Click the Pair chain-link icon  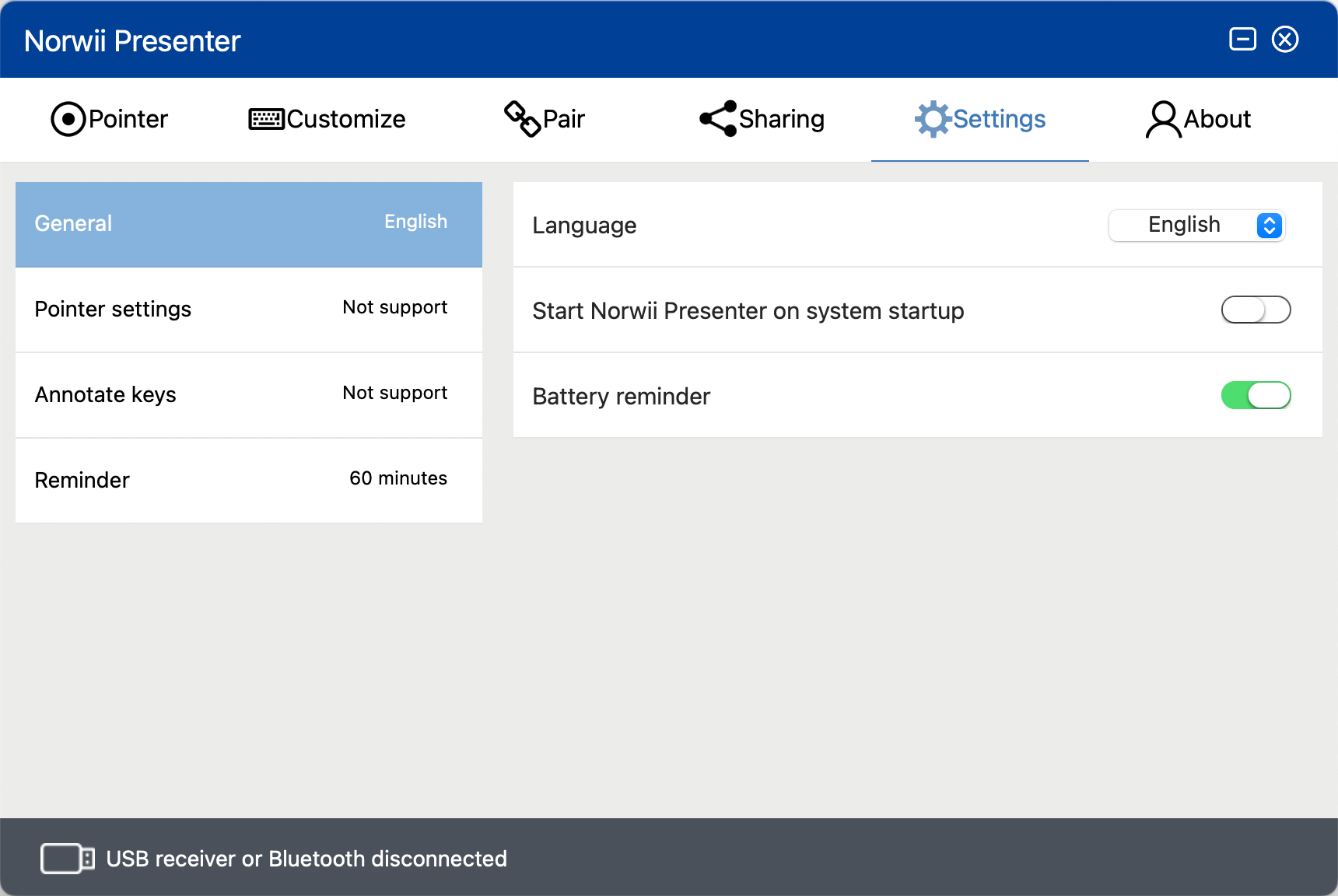click(522, 119)
